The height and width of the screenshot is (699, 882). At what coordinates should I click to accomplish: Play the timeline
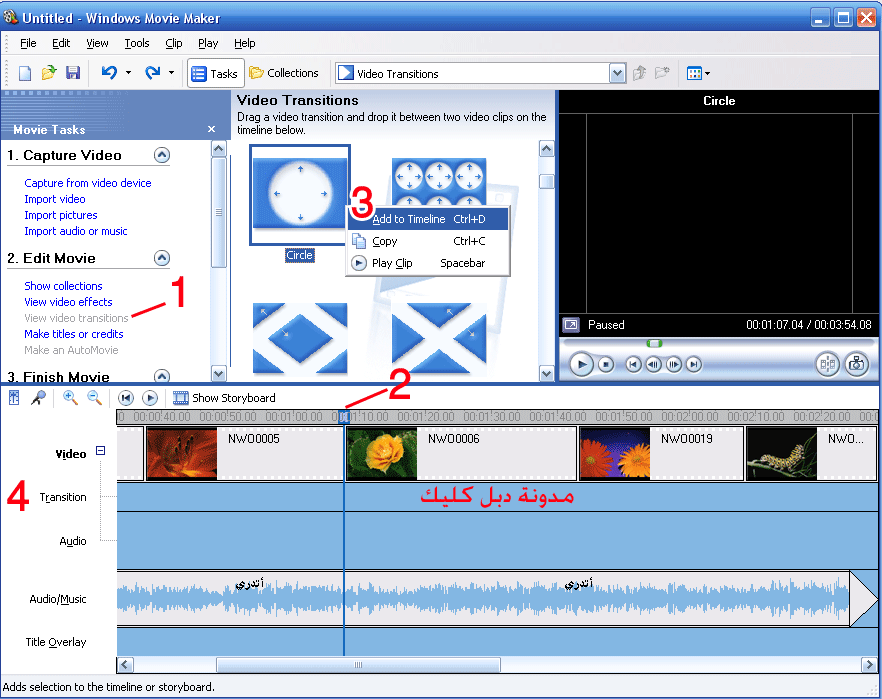coord(150,398)
